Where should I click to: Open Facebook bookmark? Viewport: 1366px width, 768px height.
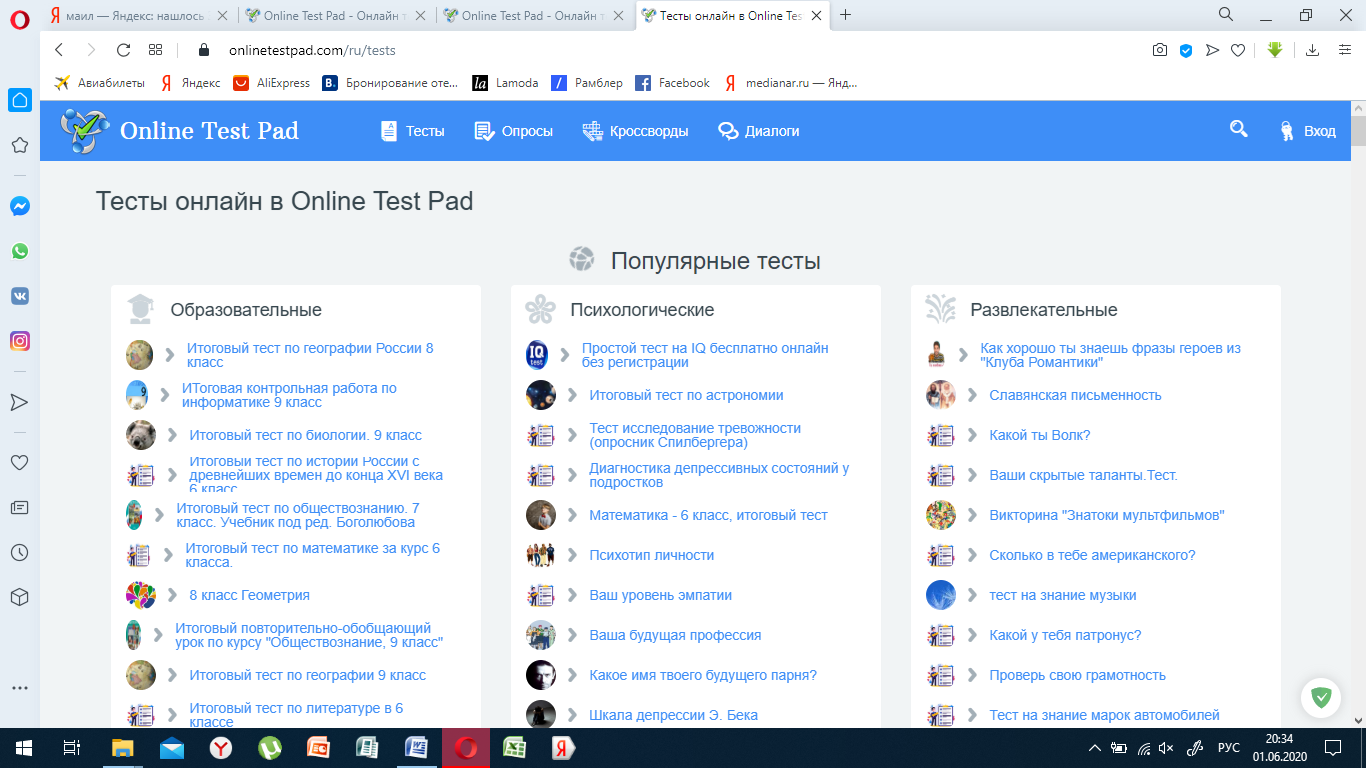pyautogui.click(x=672, y=83)
